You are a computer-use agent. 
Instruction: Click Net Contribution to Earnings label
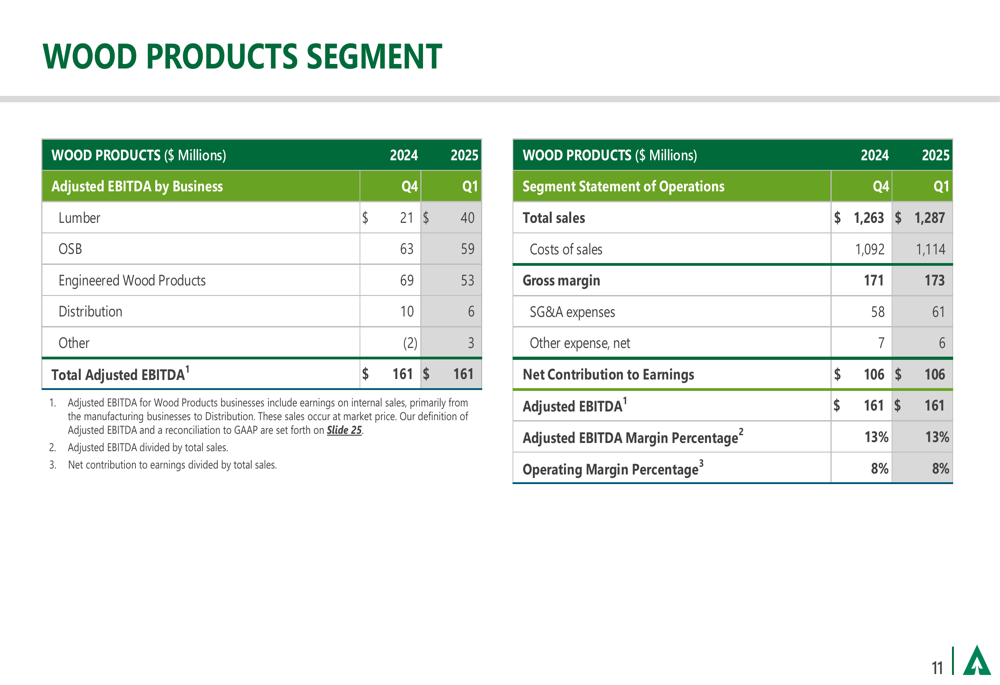coord(608,374)
